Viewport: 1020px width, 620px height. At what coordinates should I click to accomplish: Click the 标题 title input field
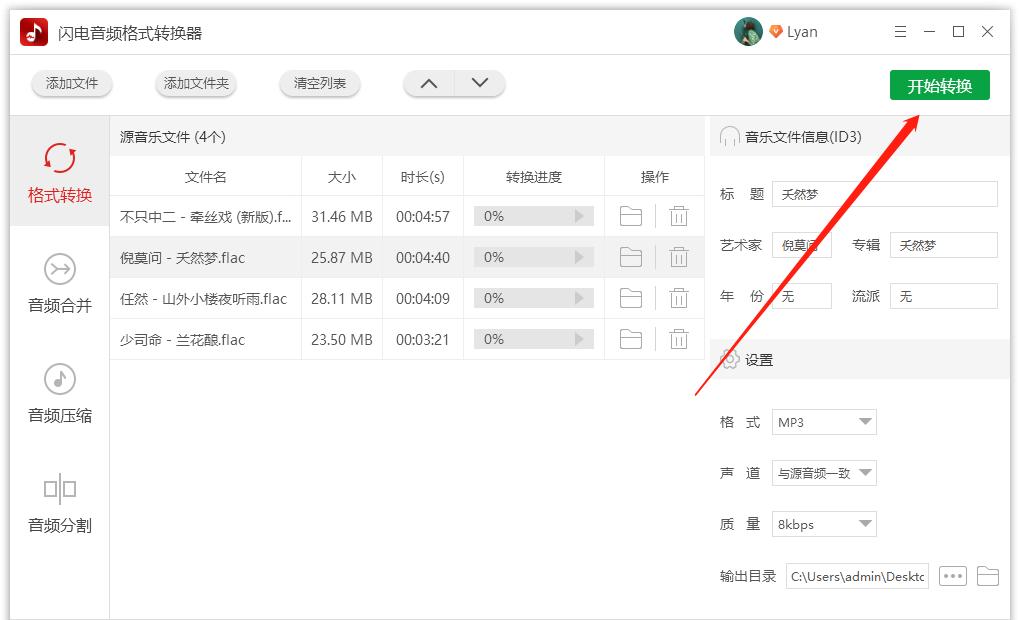tap(884, 194)
